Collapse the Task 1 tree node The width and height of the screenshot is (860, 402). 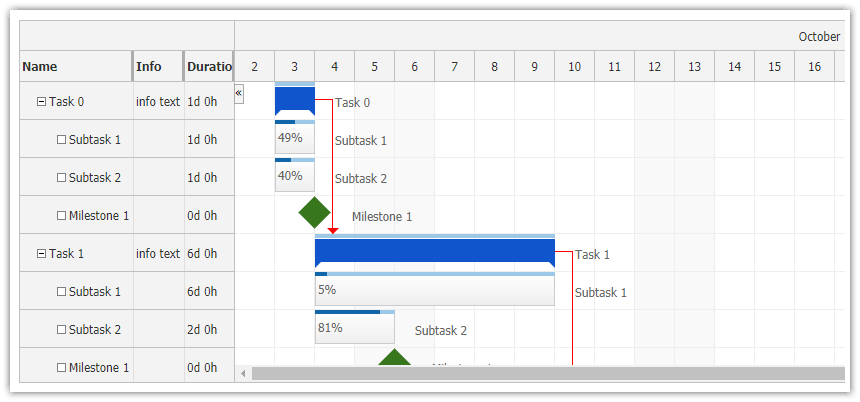coord(41,254)
